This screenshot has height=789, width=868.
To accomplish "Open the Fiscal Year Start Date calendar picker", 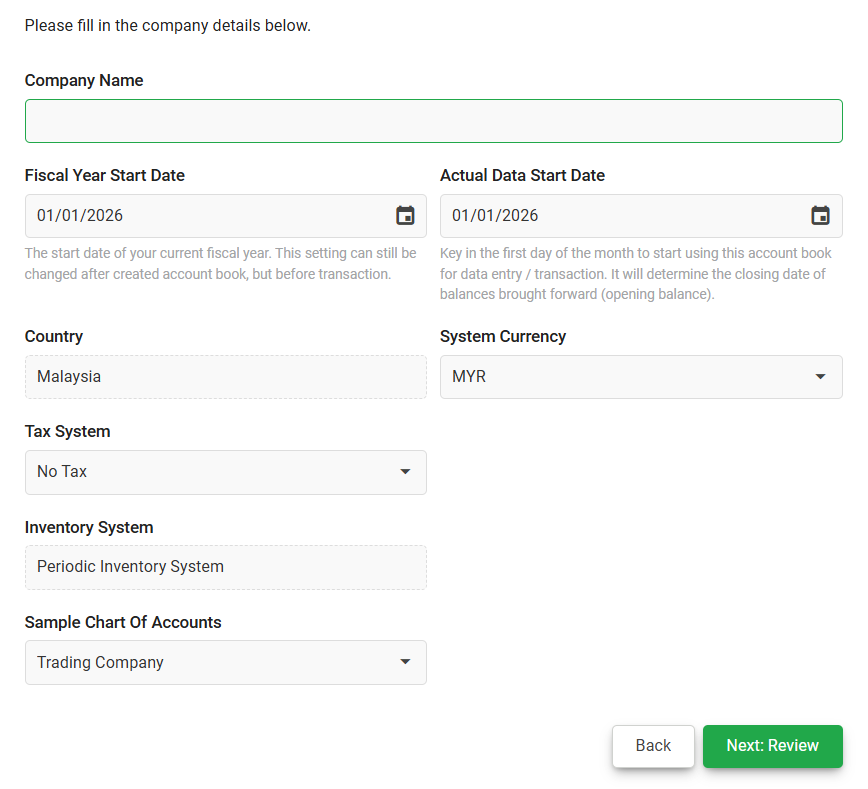I will coord(405,215).
